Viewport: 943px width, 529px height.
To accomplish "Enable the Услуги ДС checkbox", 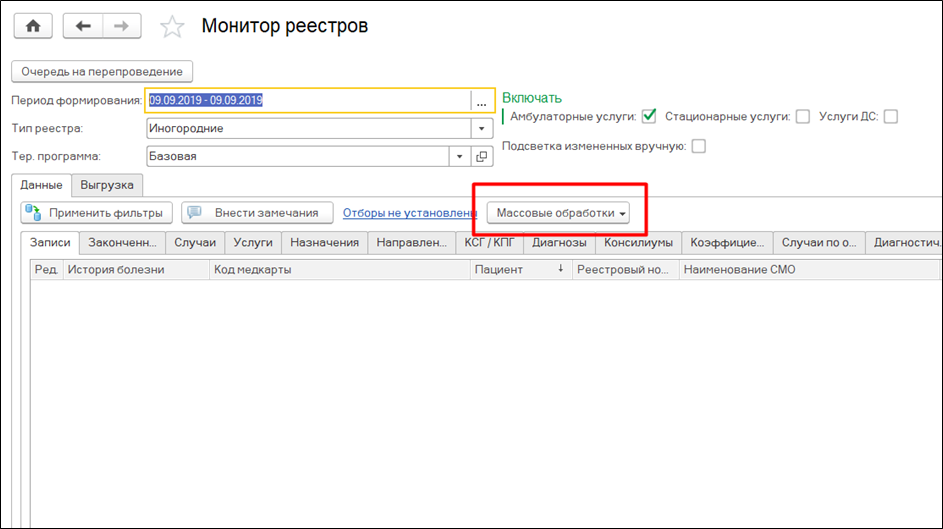I will coord(890,117).
